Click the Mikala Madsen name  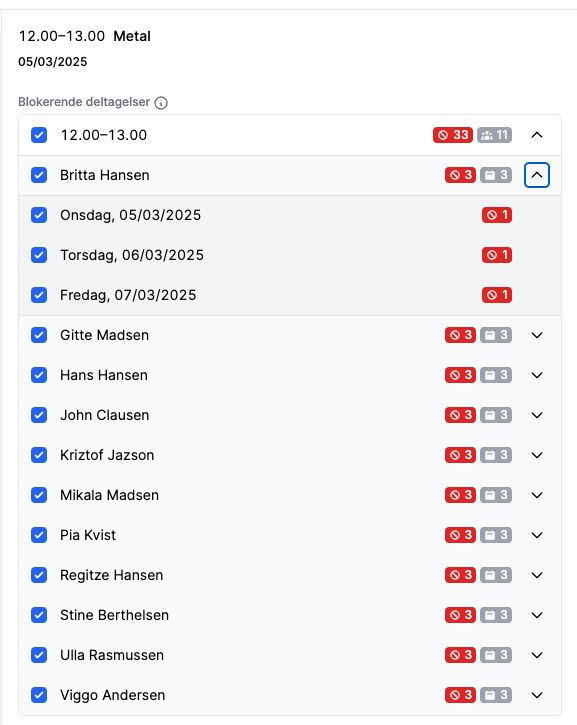tap(109, 495)
